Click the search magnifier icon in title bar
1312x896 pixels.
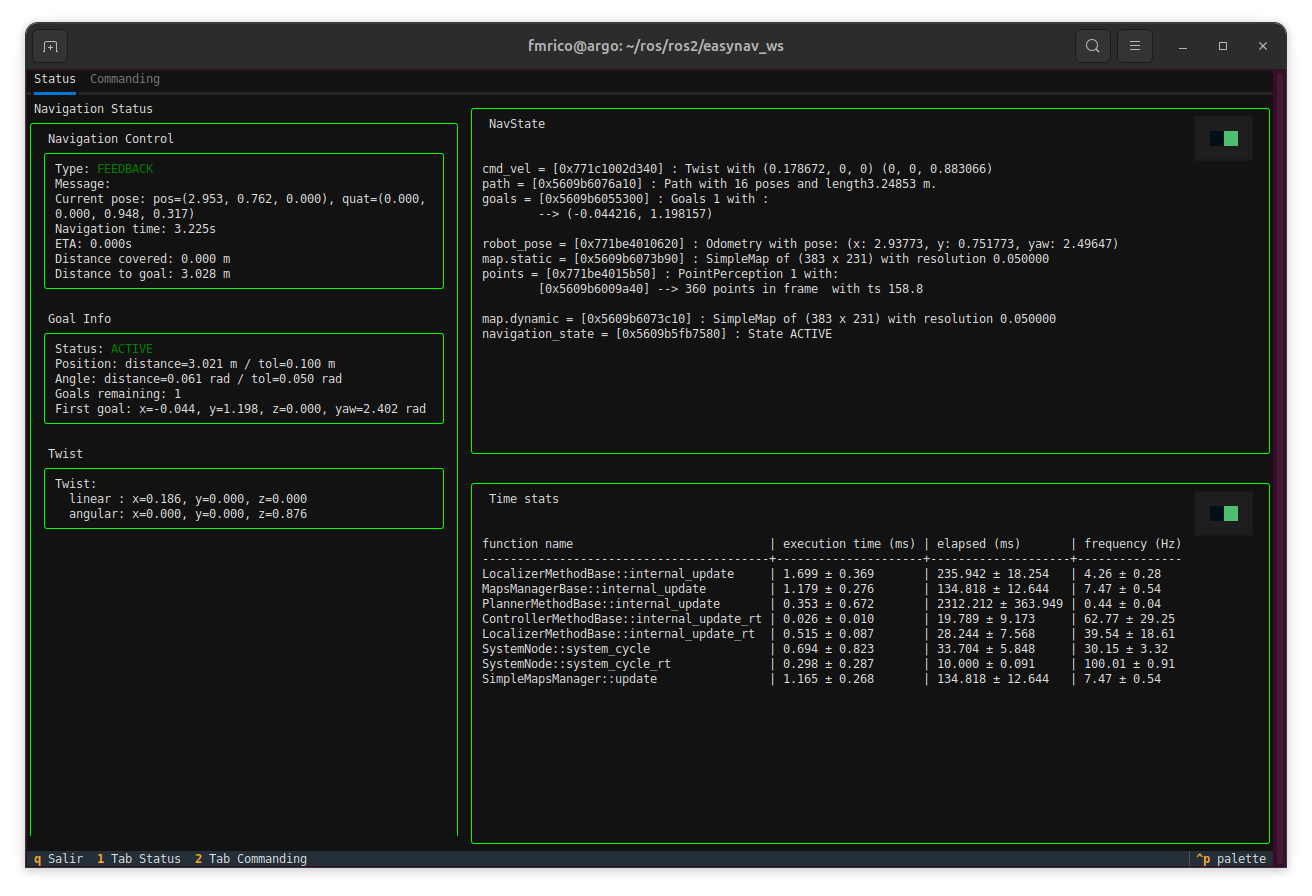pyautogui.click(x=1093, y=46)
